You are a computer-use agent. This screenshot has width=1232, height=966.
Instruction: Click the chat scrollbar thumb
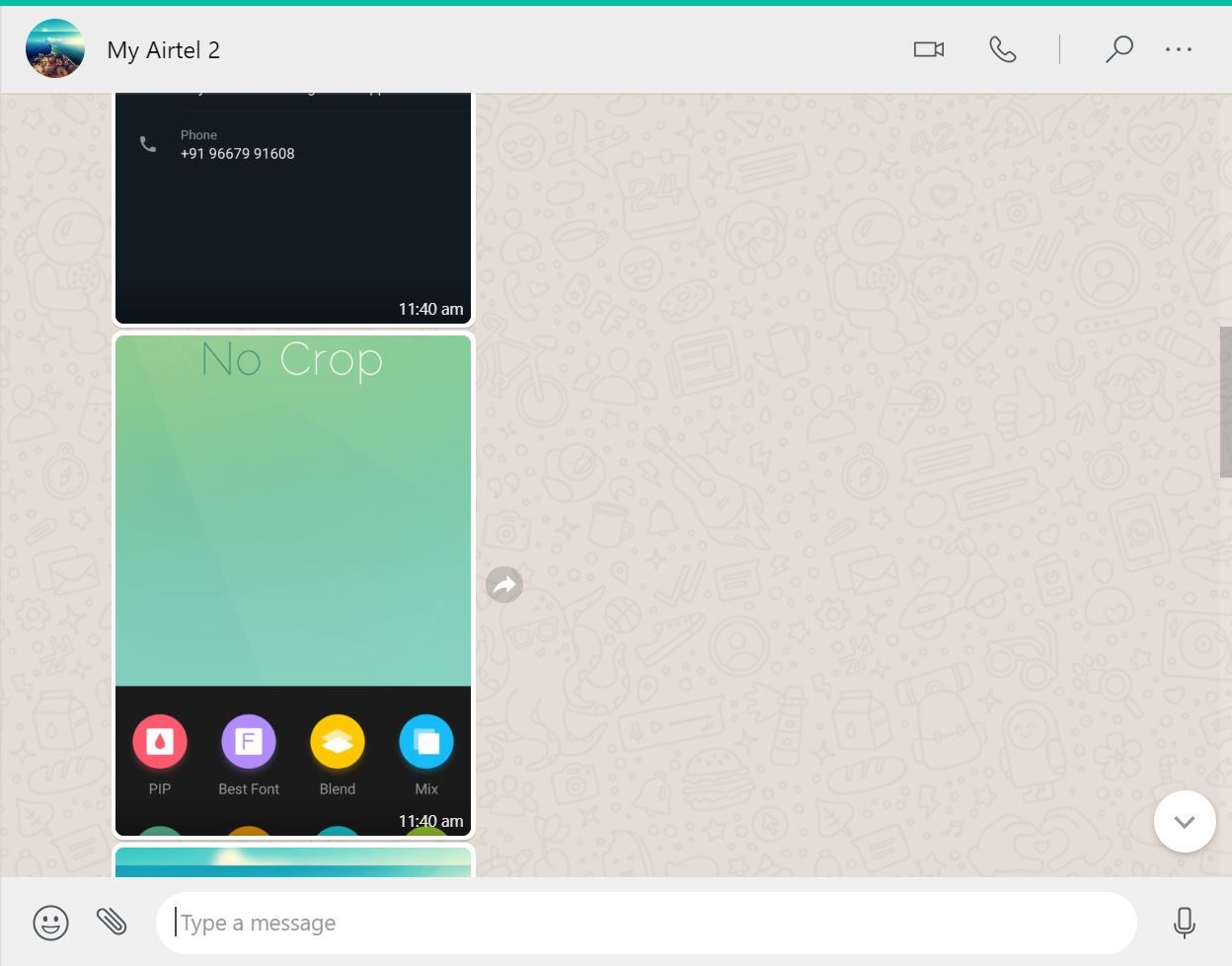click(1226, 402)
